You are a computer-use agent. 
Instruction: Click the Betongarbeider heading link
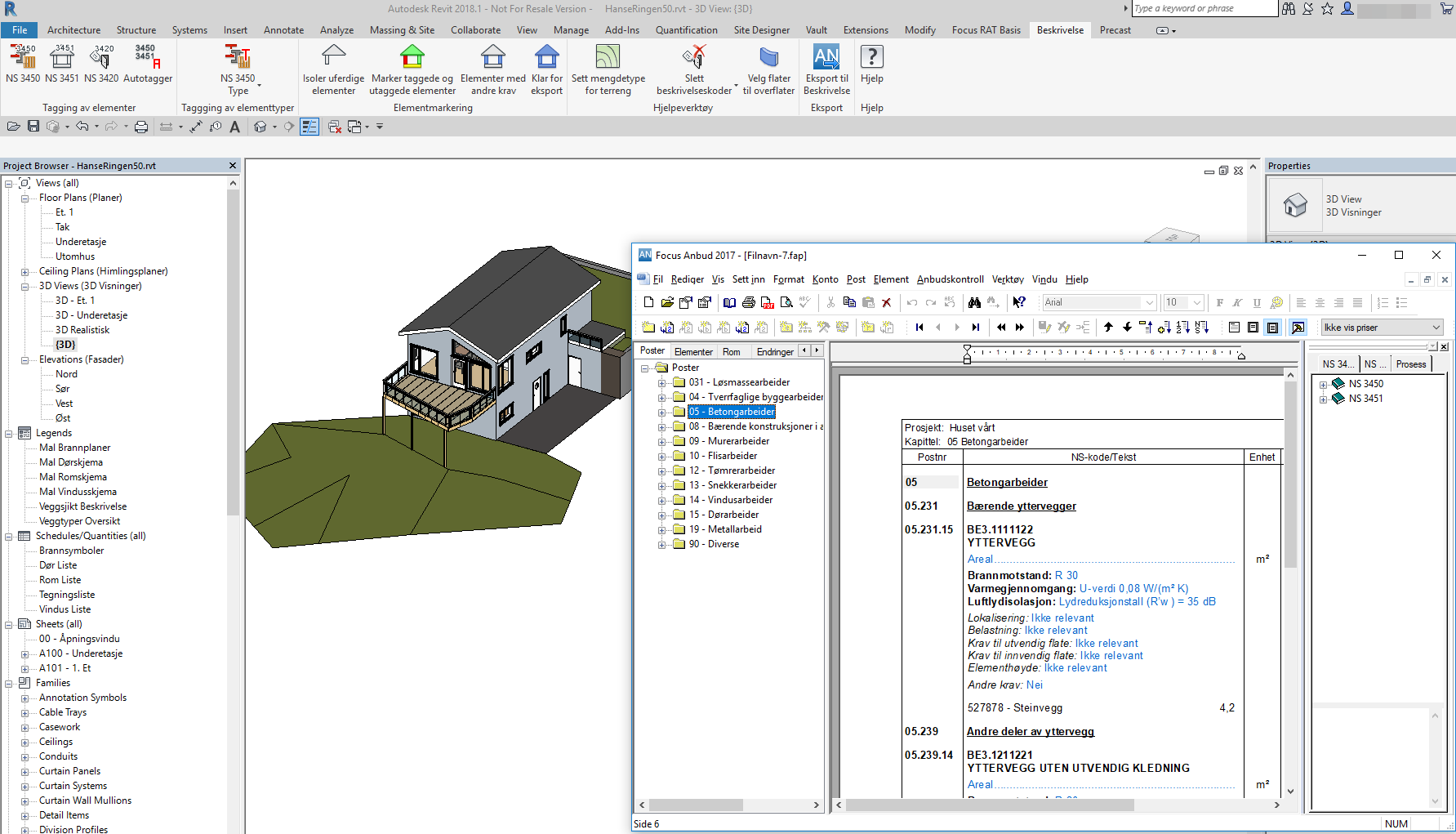click(x=1007, y=483)
